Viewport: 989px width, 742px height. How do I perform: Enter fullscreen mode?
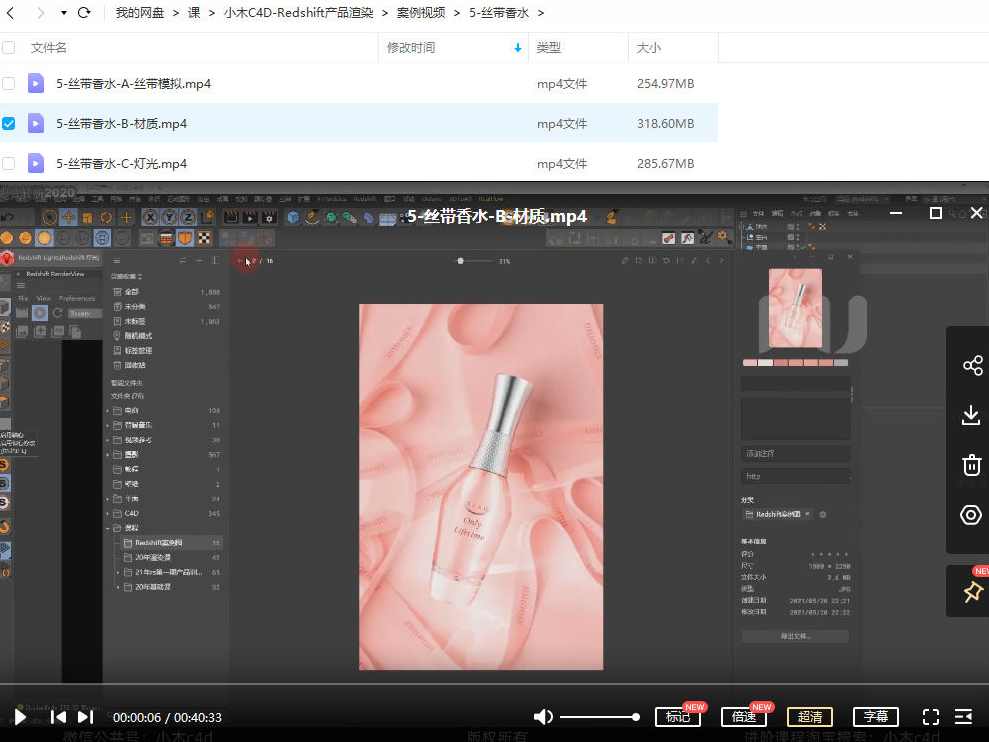point(931,717)
